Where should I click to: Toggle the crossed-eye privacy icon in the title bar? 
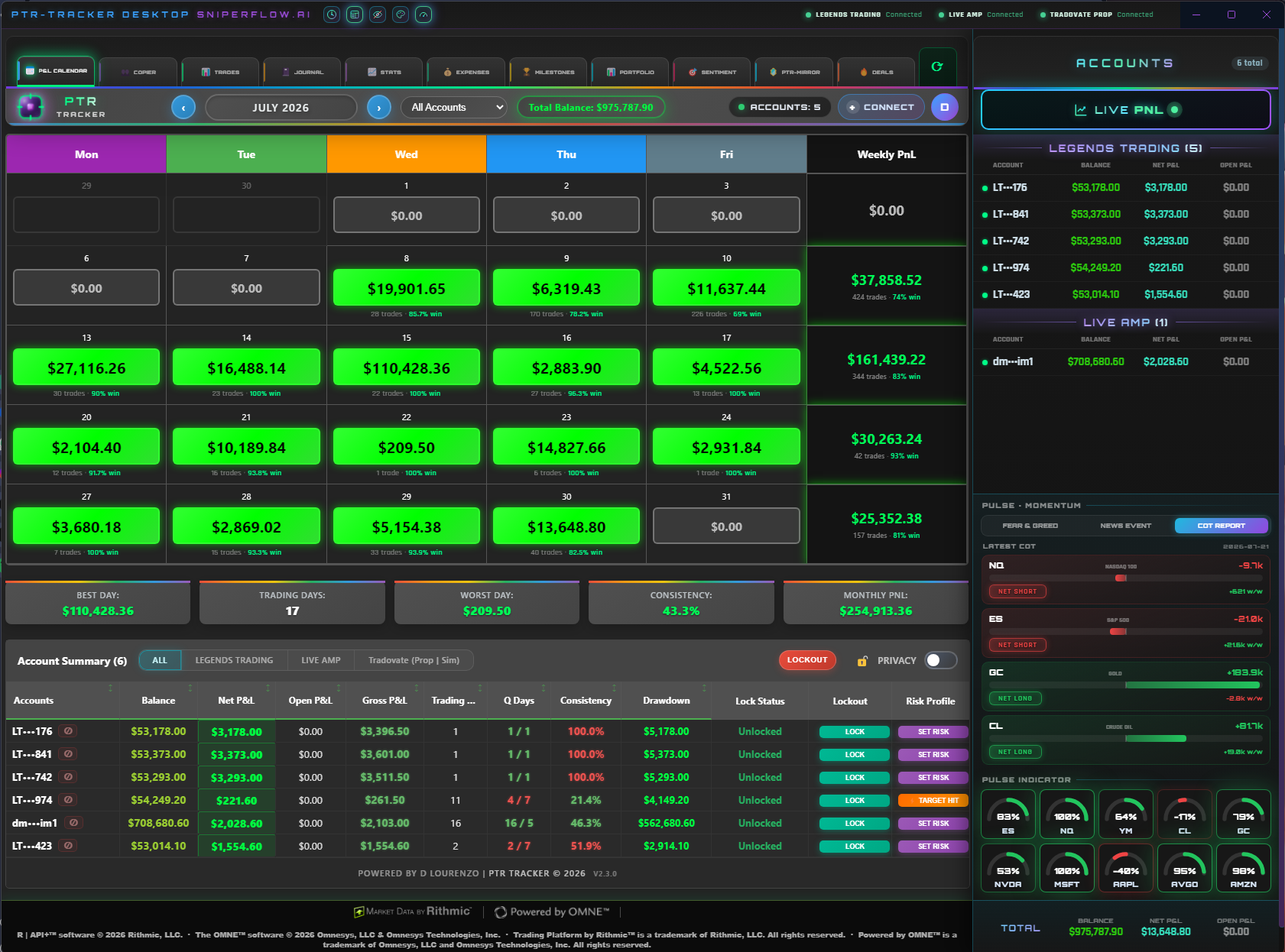(x=378, y=15)
